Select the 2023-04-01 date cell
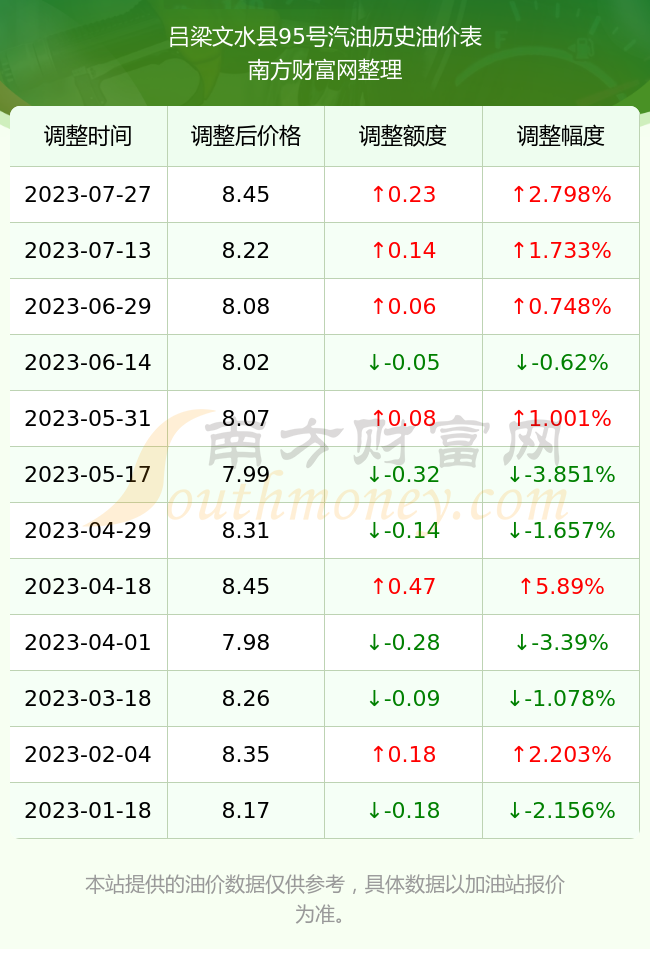650x980 pixels. pyautogui.click(x=88, y=642)
